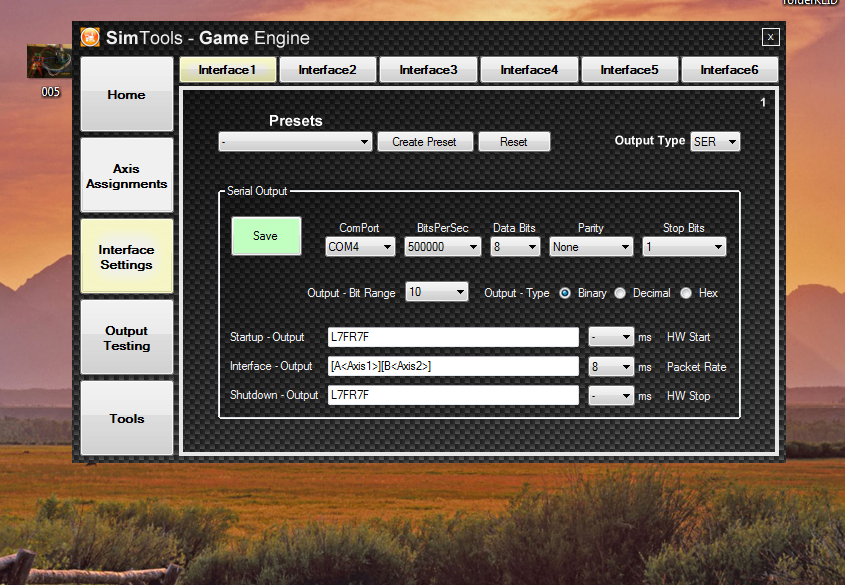
Task: Open the HW Start ms dropdown
Action: (611, 337)
